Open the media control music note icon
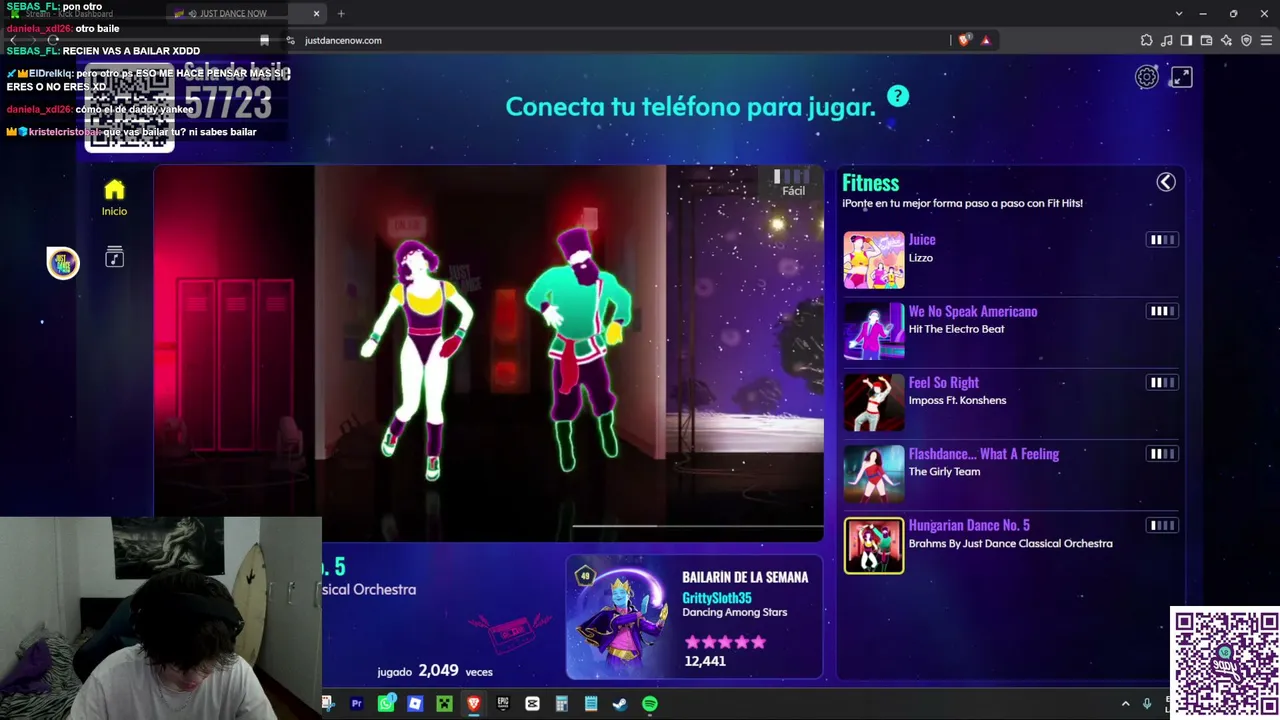 coord(1166,40)
